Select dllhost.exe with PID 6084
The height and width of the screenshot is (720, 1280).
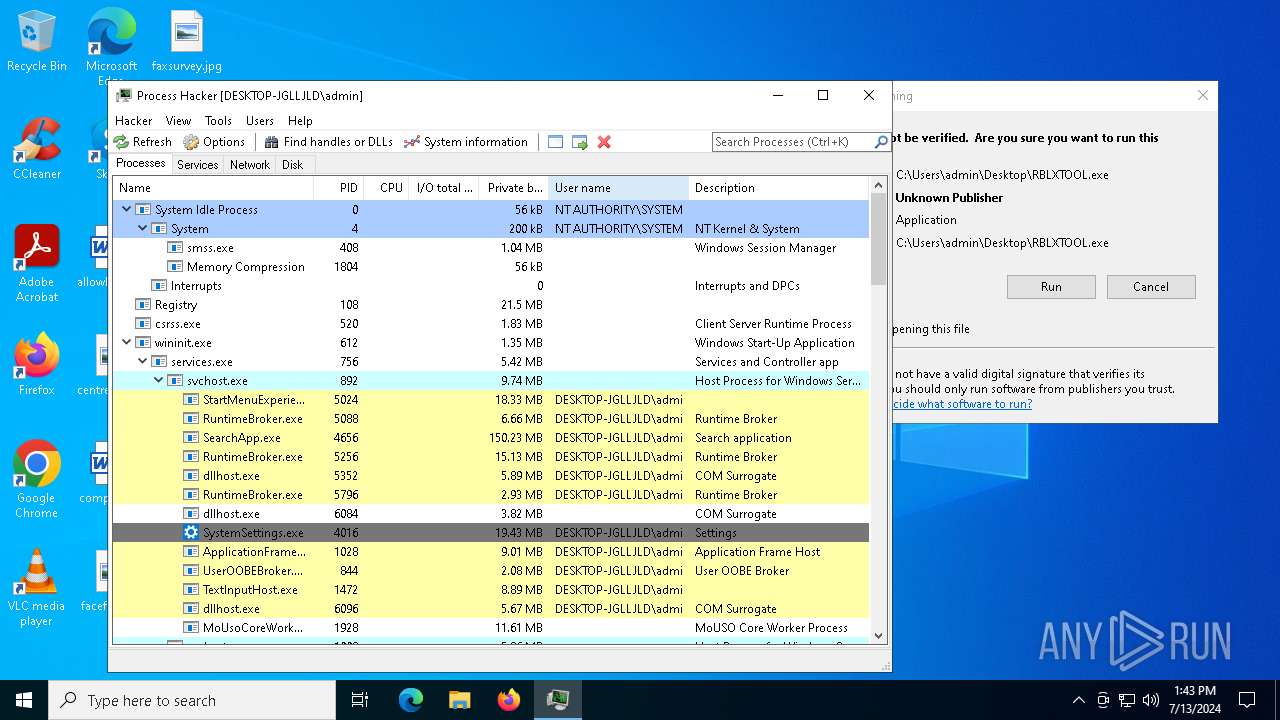tap(490, 514)
